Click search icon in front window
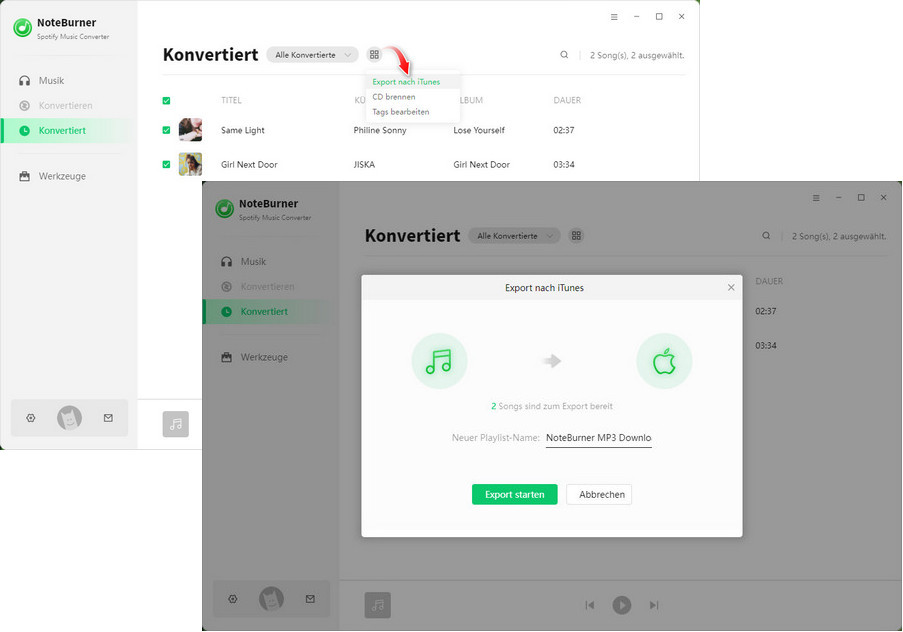This screenshot has width=903, height=632. pos(767,236)
